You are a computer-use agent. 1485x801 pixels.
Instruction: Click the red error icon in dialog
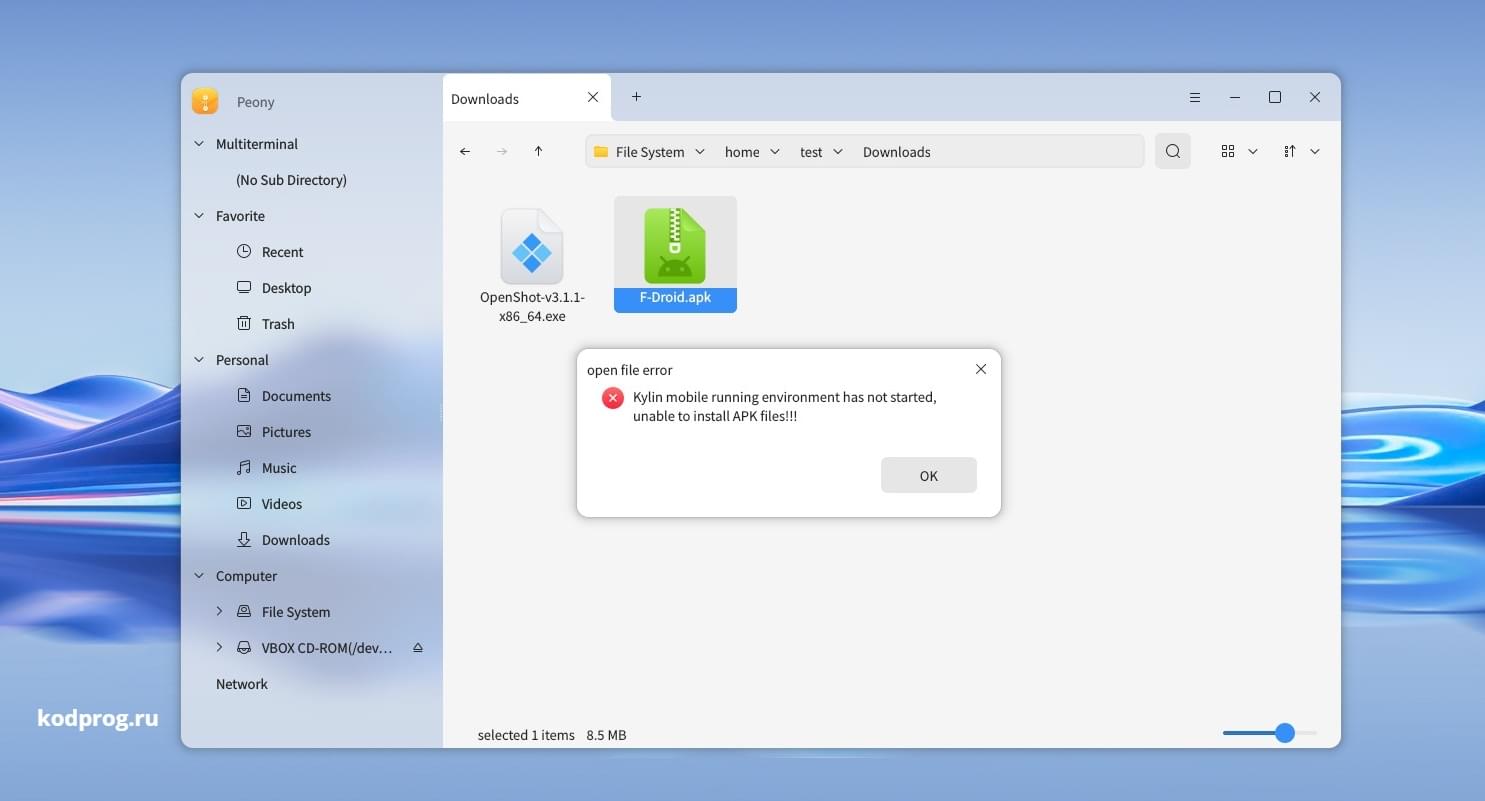[613, 398]
